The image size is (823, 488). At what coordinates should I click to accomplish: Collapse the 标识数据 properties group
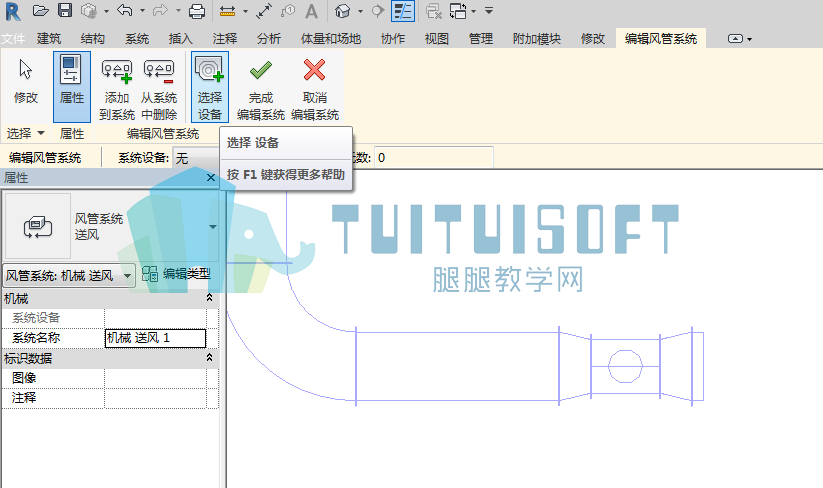click(209, 358)
